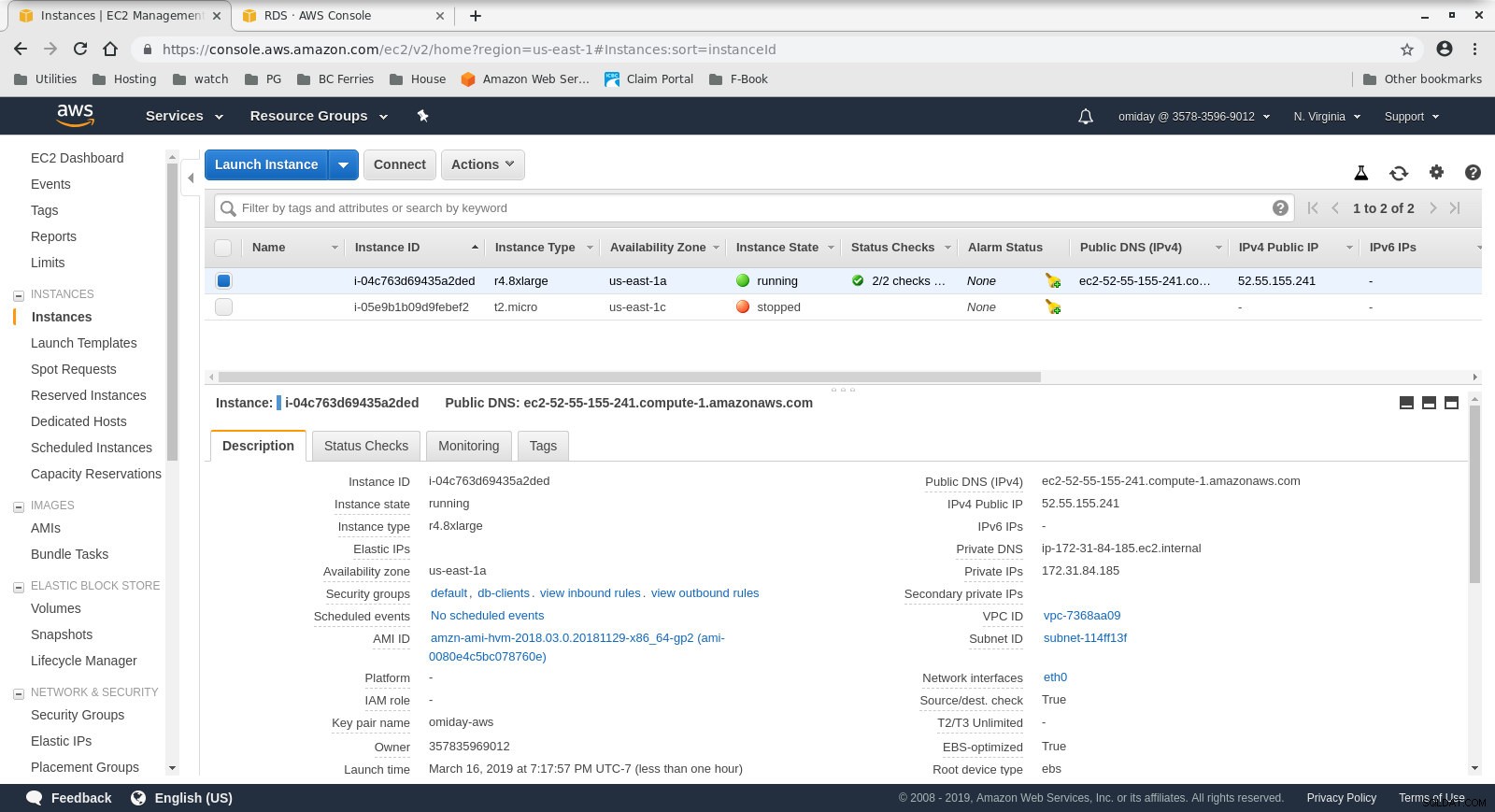Viewport: 1495px width, 812px height.
Task: Open the view inbound rules link
Action: (591, 593)
